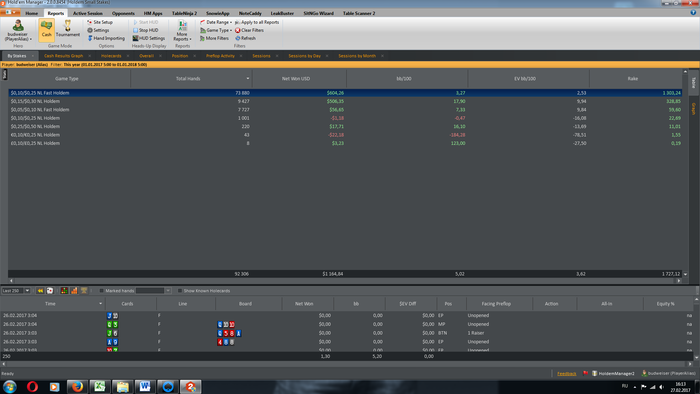This screenshot has height=394, width=700.
Task: Close the Overall report tab
Action: pyautogui.click(x=160, y=56)
